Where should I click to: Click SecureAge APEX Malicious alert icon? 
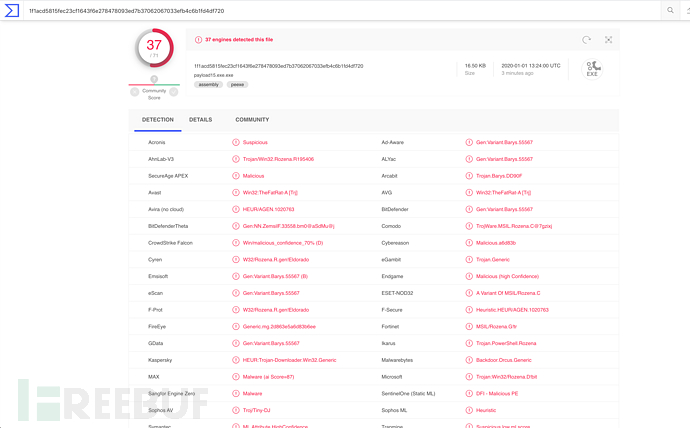(236, 176)
